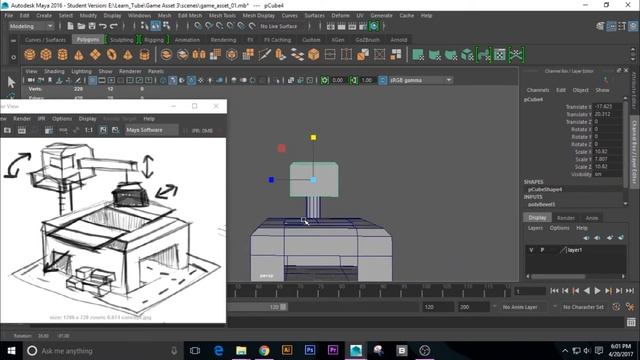The height and width of the screenshot is (360, 640).
Task: Switch to the Sculpting shelf tab
Action: [x=122, y=40]
